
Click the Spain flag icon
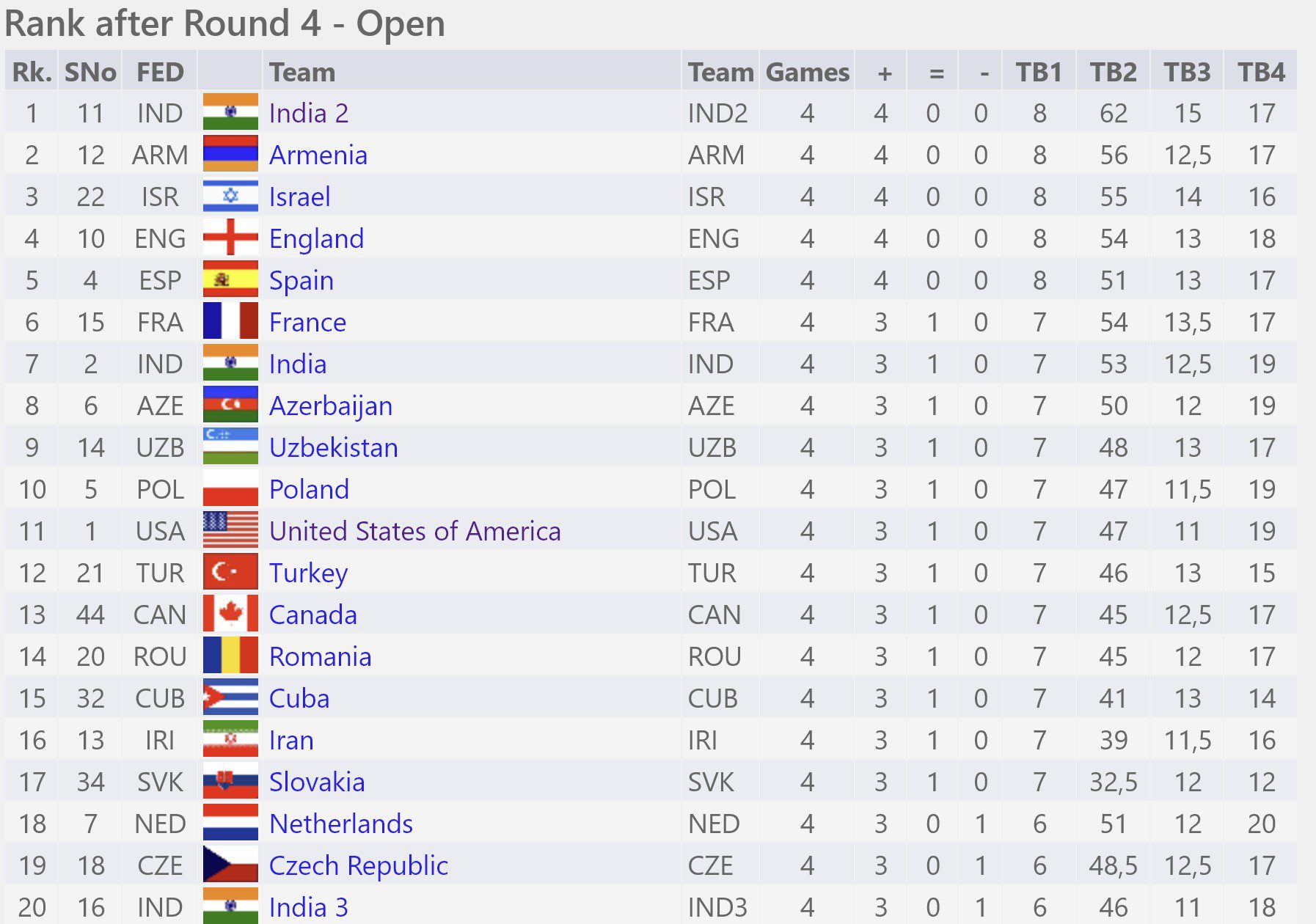(230, 279)
